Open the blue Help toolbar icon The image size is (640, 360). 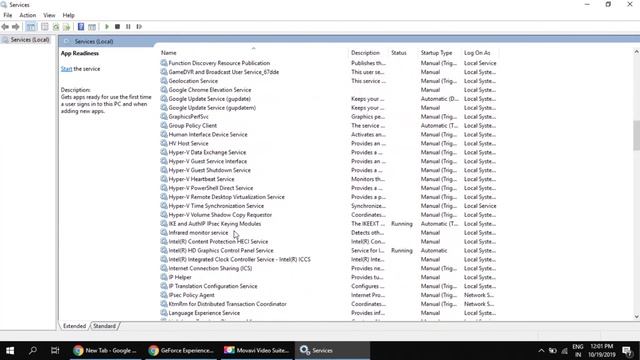click(81, 27)
